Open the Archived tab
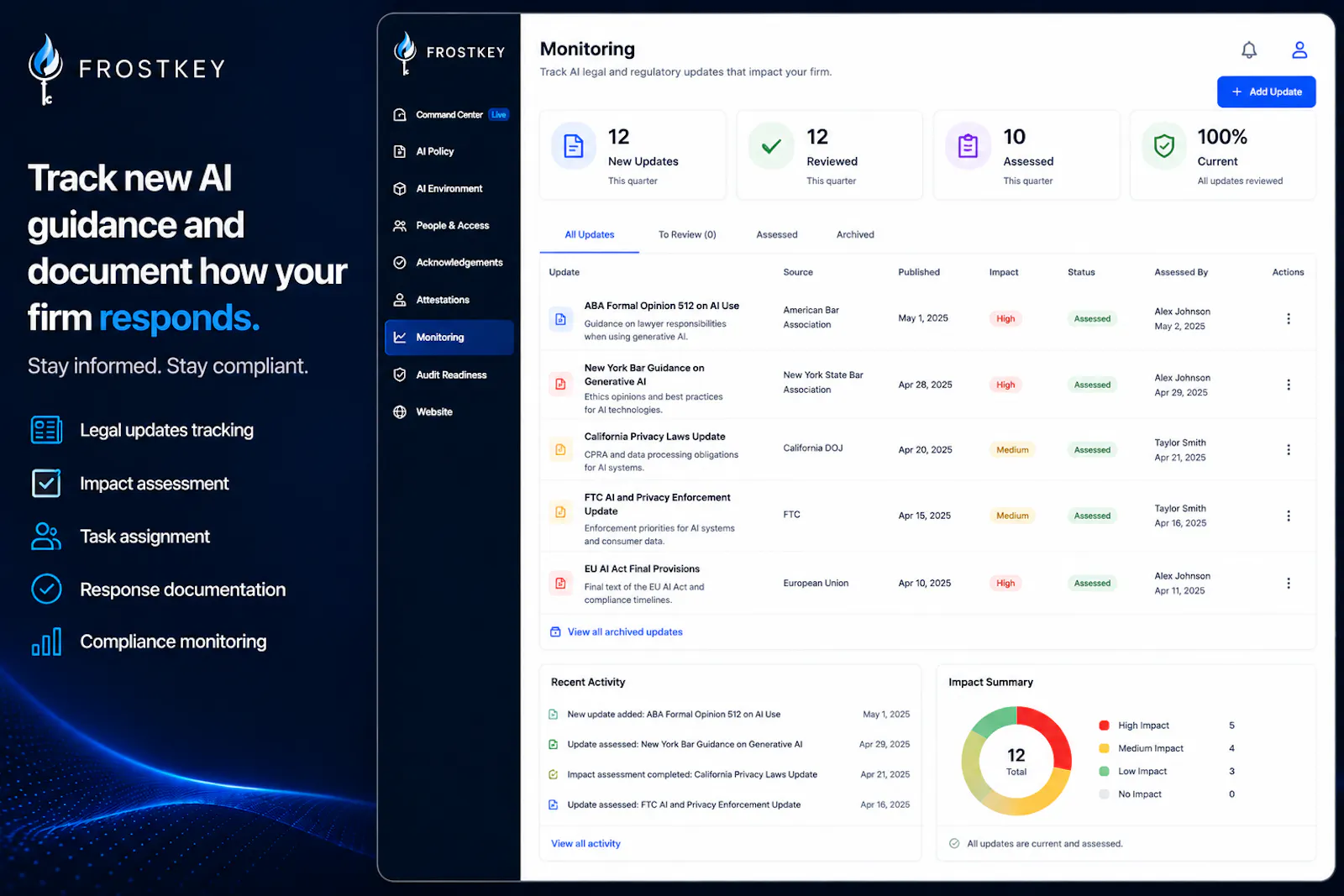The width and height of the screenshot is (1344, 896). [855, 234]
